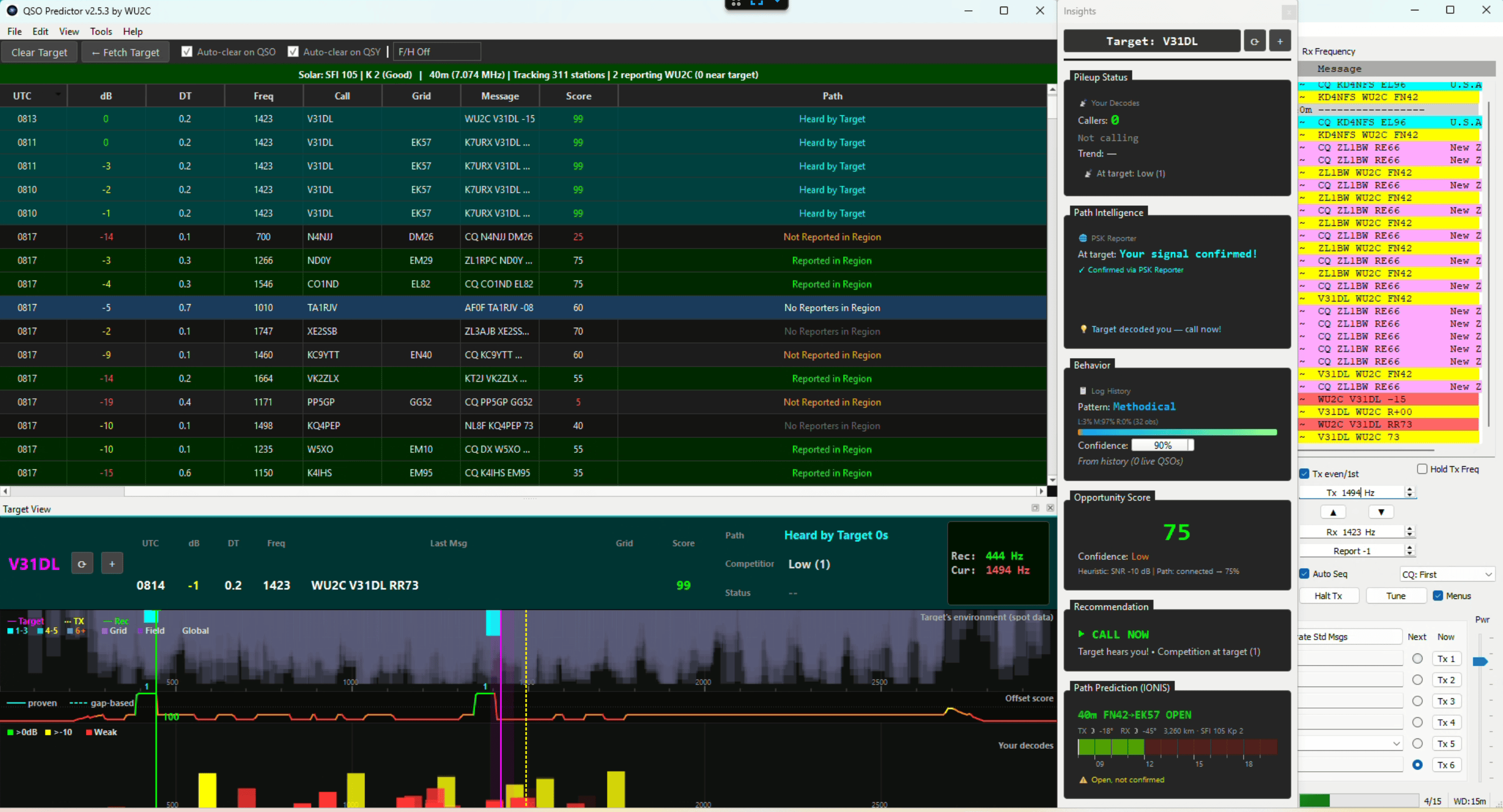This screenshot has height=812, width=1503.
Task: Click the Fetch Target button
Action: (125, 52)
